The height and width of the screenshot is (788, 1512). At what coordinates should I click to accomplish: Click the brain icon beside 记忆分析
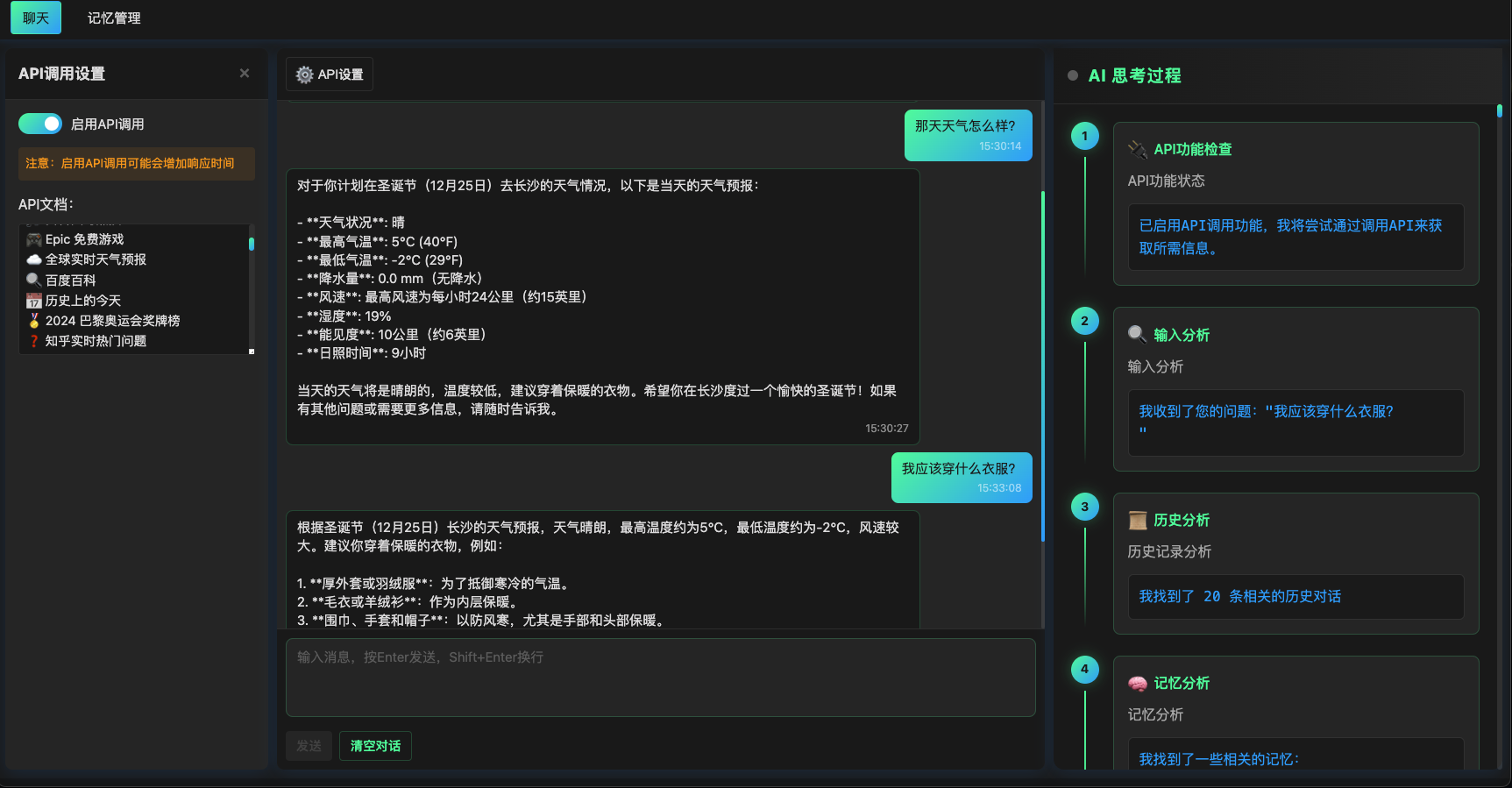[1138, 684]
